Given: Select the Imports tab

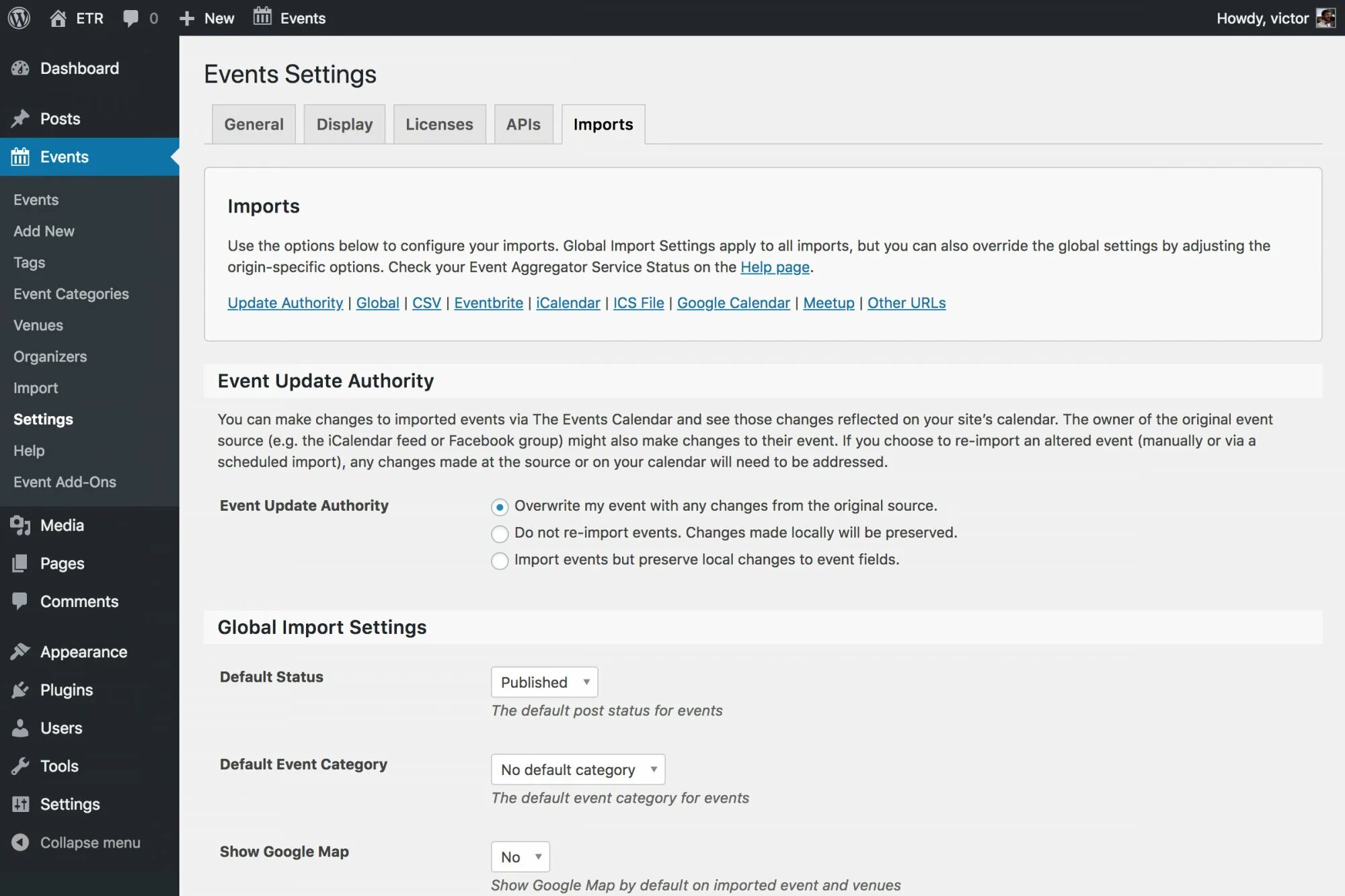Looking at the screenshot, I should point(603,124).
